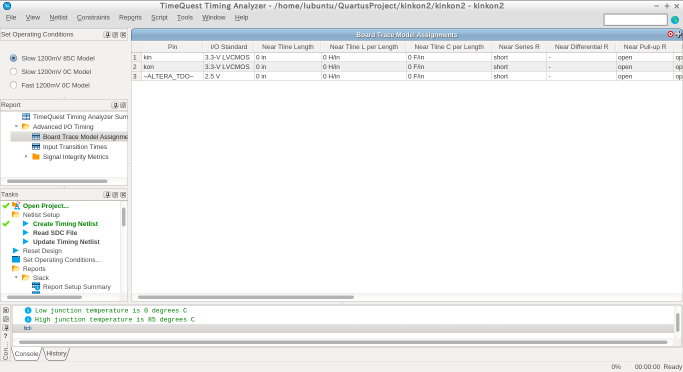Open the TimeQuest Timing Analyzer Summary table icon

click(26, 117)
